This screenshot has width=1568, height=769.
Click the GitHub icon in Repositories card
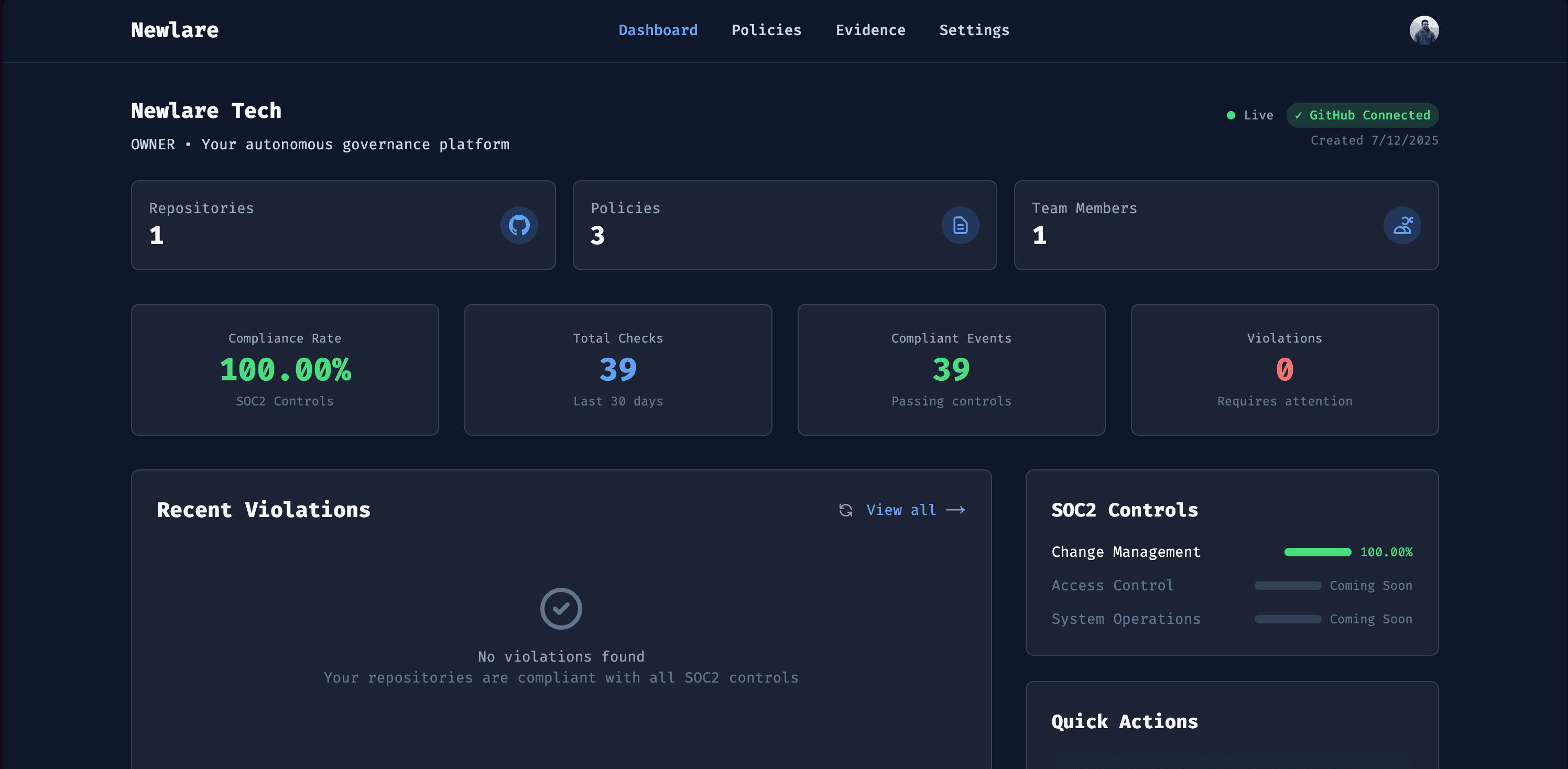(519, 225)
